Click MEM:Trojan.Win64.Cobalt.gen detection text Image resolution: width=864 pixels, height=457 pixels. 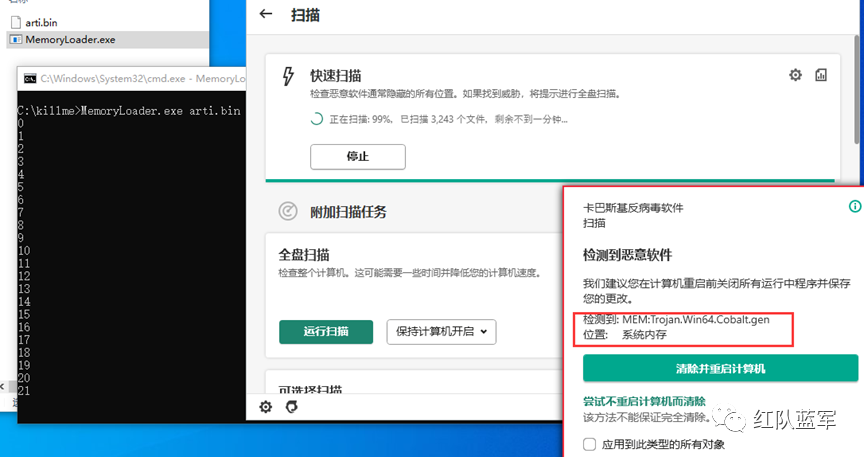tap(696, 320)
